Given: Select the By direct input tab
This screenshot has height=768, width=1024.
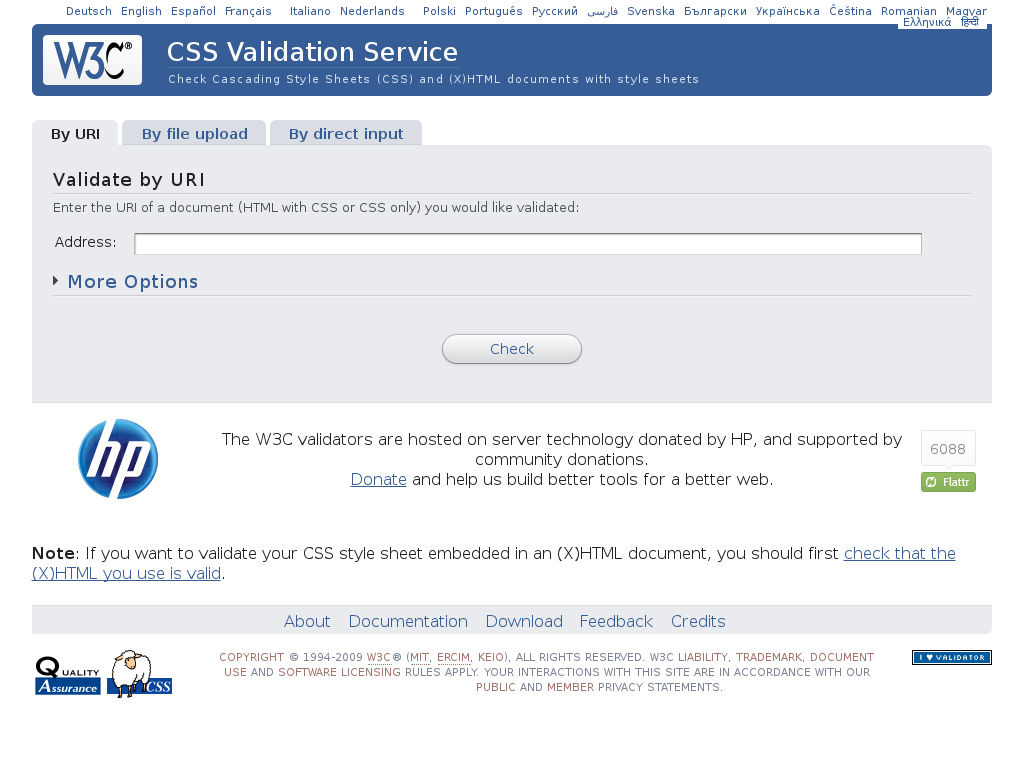Looking at the screenshot, I should click(x=346, y=134).
